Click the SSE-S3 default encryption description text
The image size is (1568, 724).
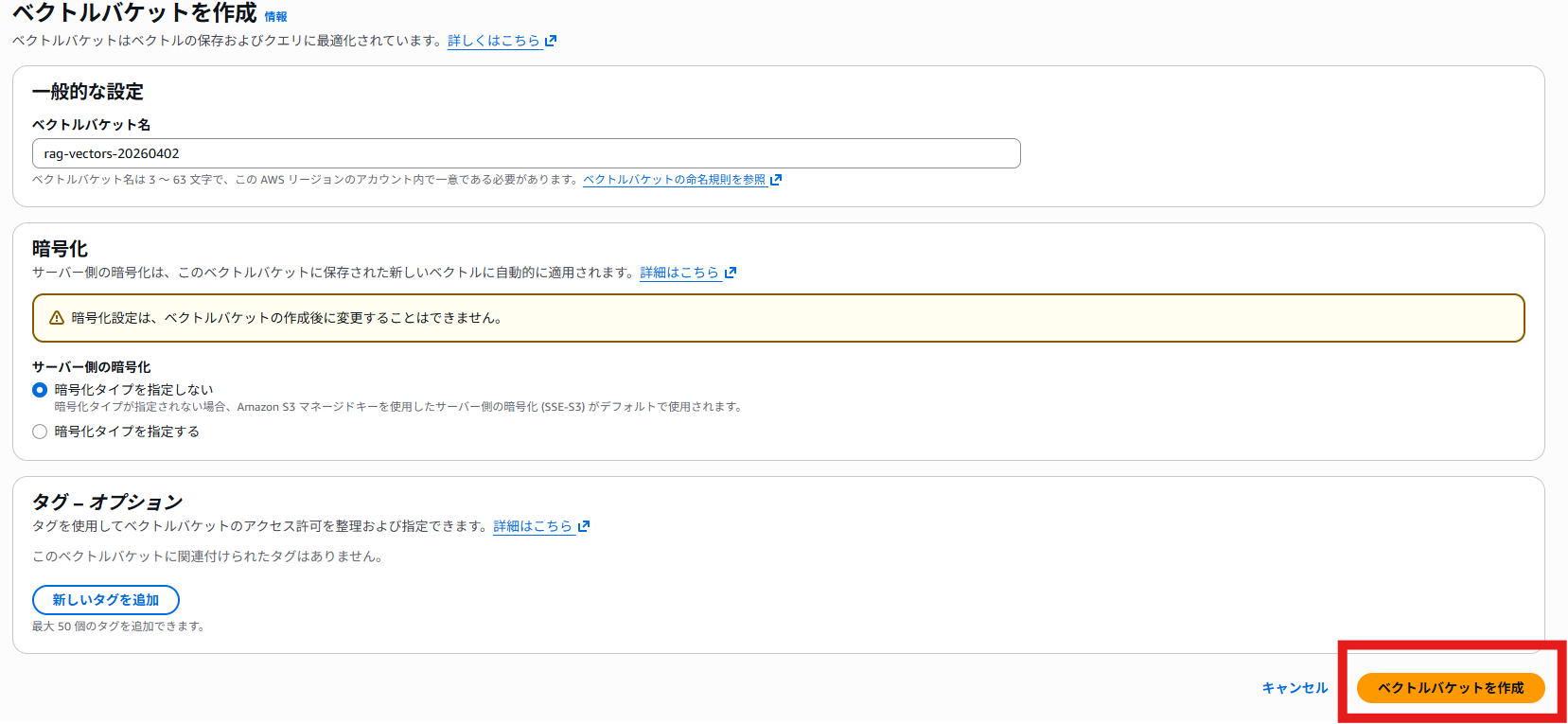pyautogui.click(x=399, y=407)
